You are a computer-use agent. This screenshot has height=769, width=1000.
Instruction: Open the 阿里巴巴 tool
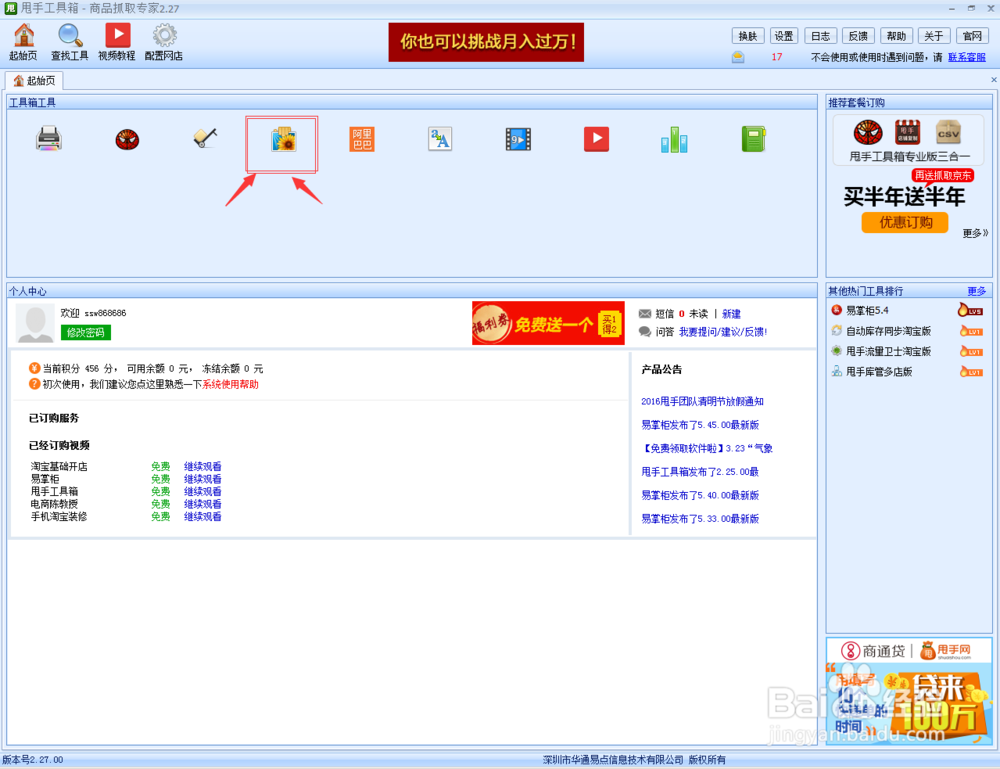coord(361,140)
